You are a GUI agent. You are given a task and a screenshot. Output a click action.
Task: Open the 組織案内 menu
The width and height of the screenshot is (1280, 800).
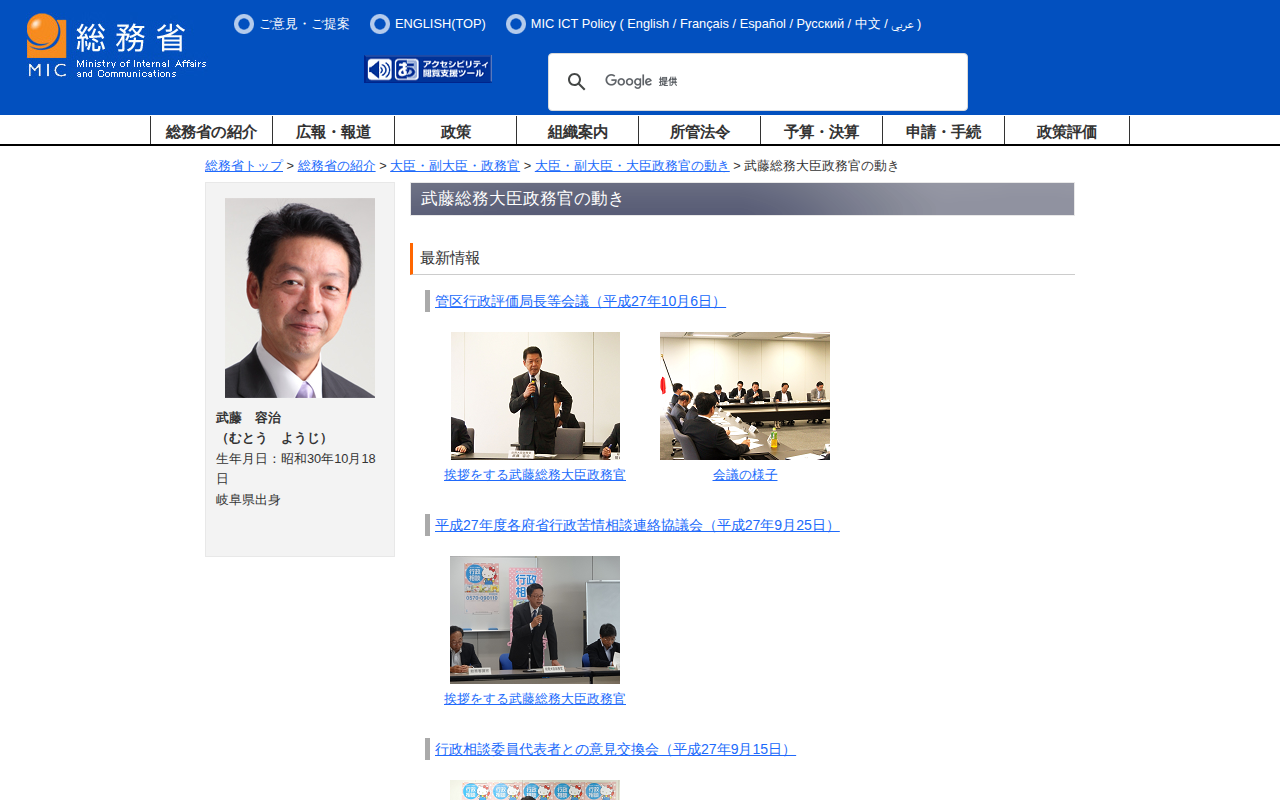[x=577, y=131]
